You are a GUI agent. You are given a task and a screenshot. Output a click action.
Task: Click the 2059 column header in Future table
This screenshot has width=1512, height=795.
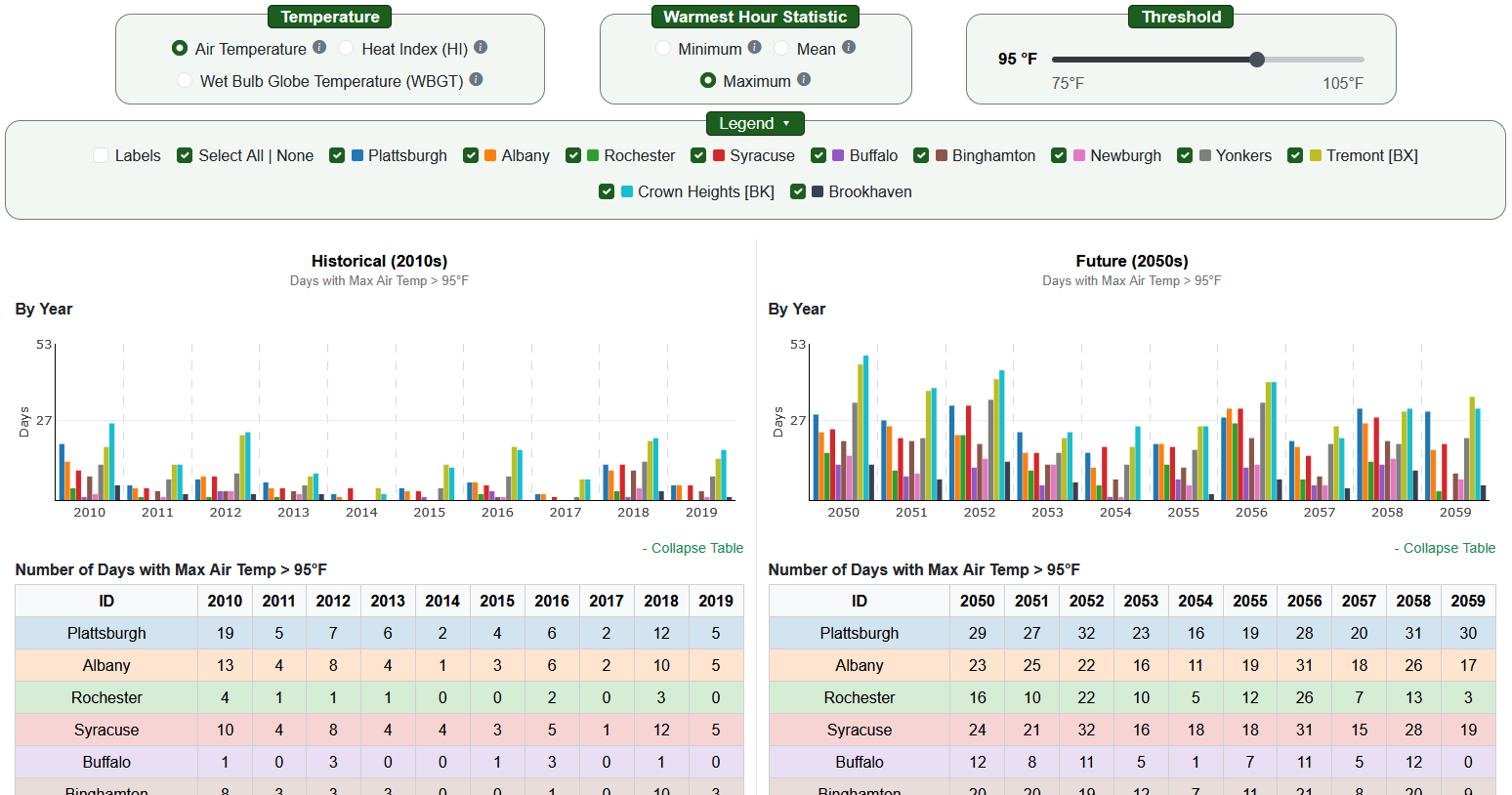[x=1468, y=601]
